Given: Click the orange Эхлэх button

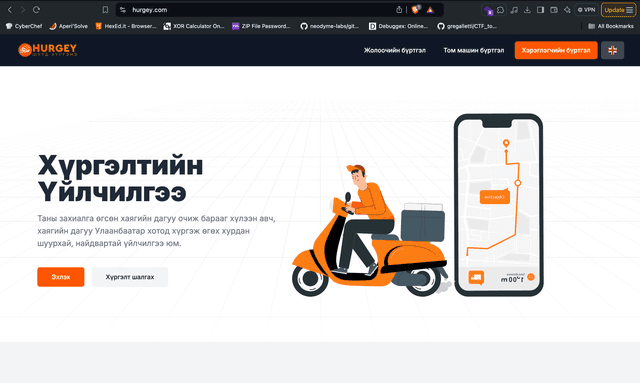Looking at the screenshot, I should (x=61, y=277).
